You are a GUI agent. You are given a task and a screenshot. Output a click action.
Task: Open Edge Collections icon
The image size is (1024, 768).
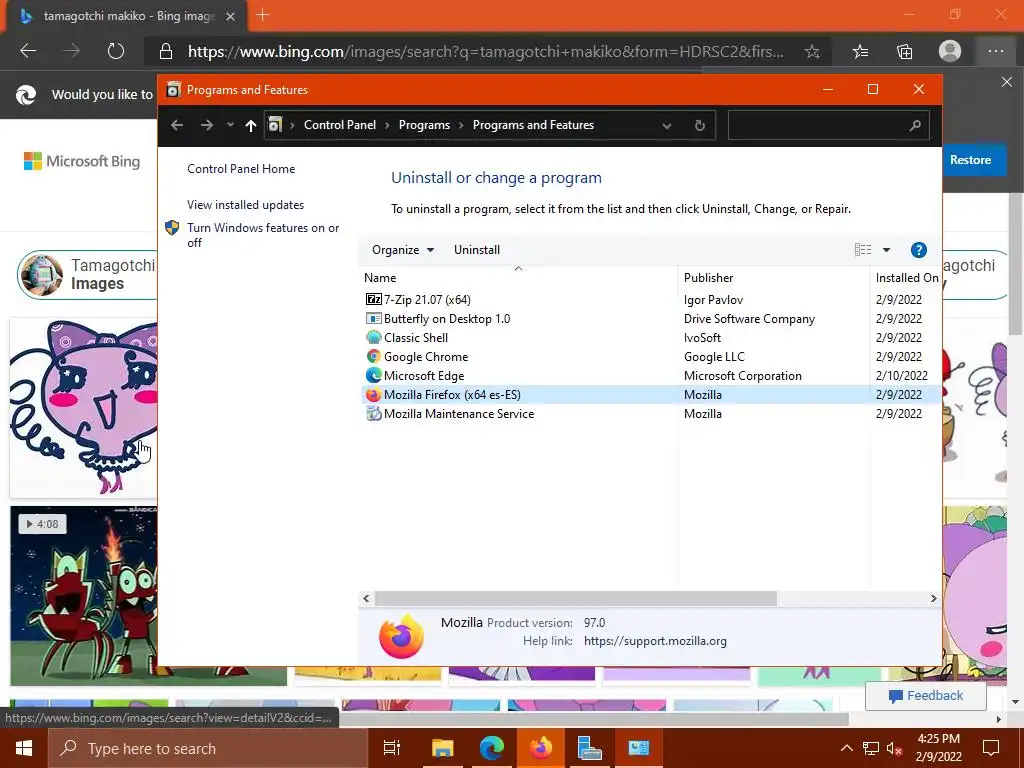pyautogui.click(x=904, y=51)
